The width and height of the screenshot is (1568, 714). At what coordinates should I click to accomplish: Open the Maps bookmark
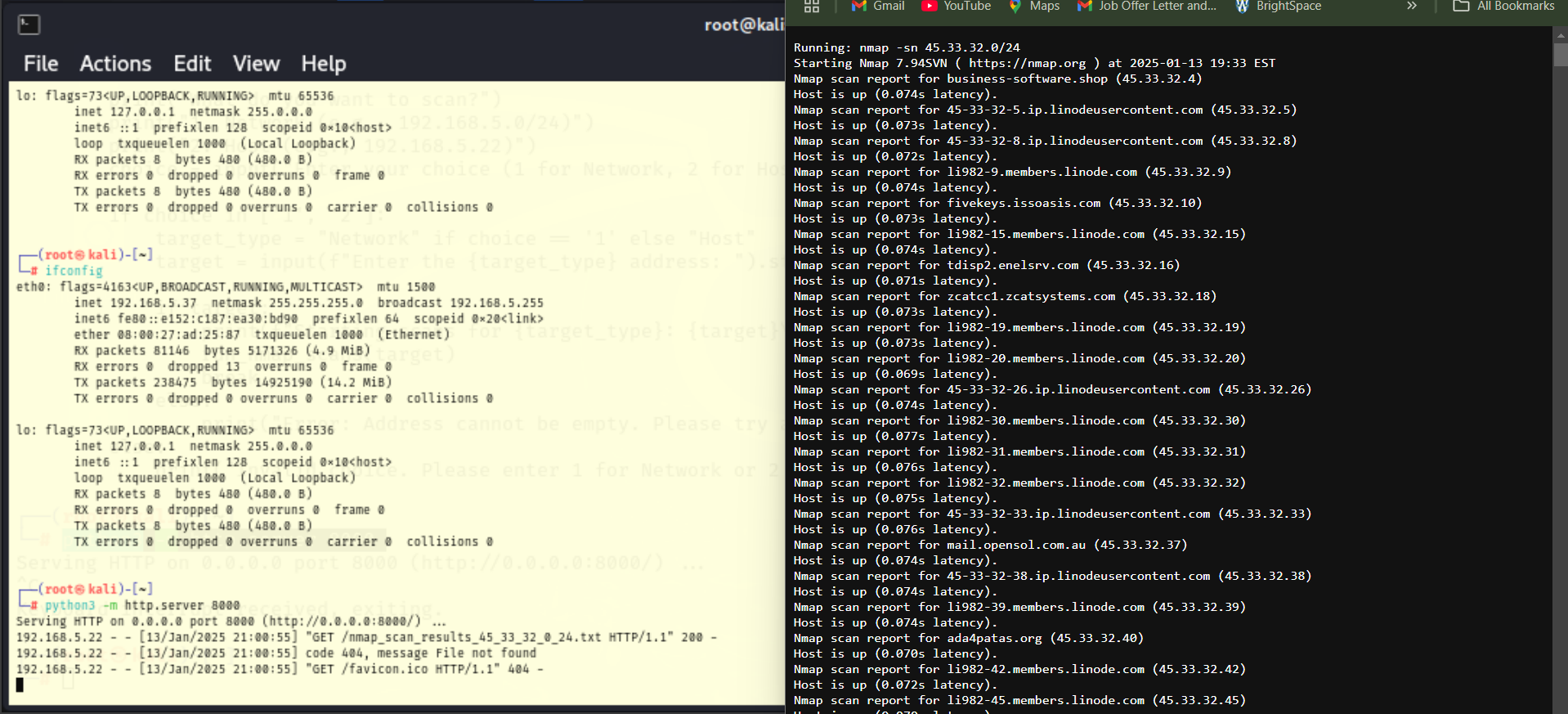[x=1034, y=6]
